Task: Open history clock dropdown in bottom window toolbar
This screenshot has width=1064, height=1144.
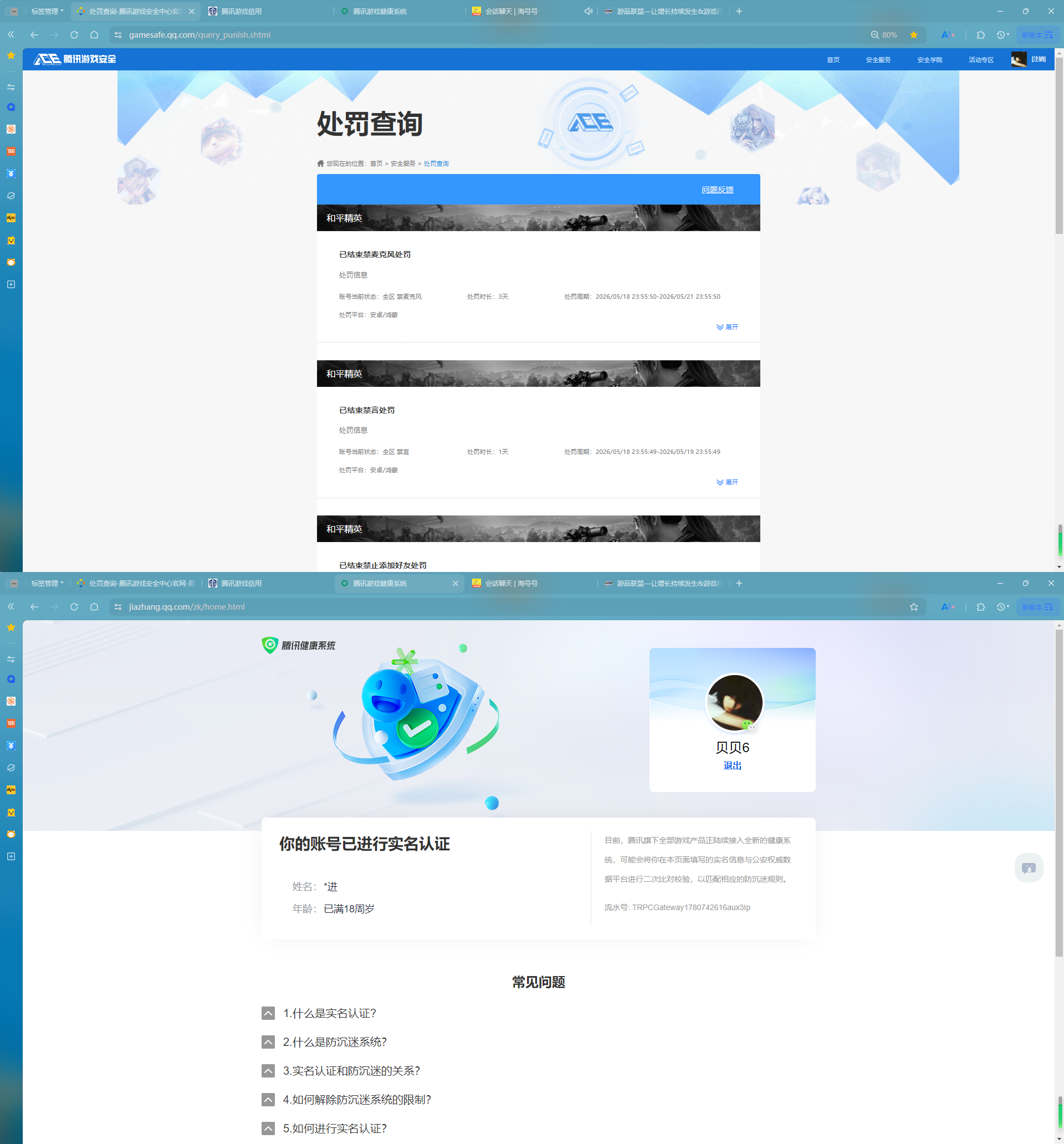Action: pos(1003,607)
